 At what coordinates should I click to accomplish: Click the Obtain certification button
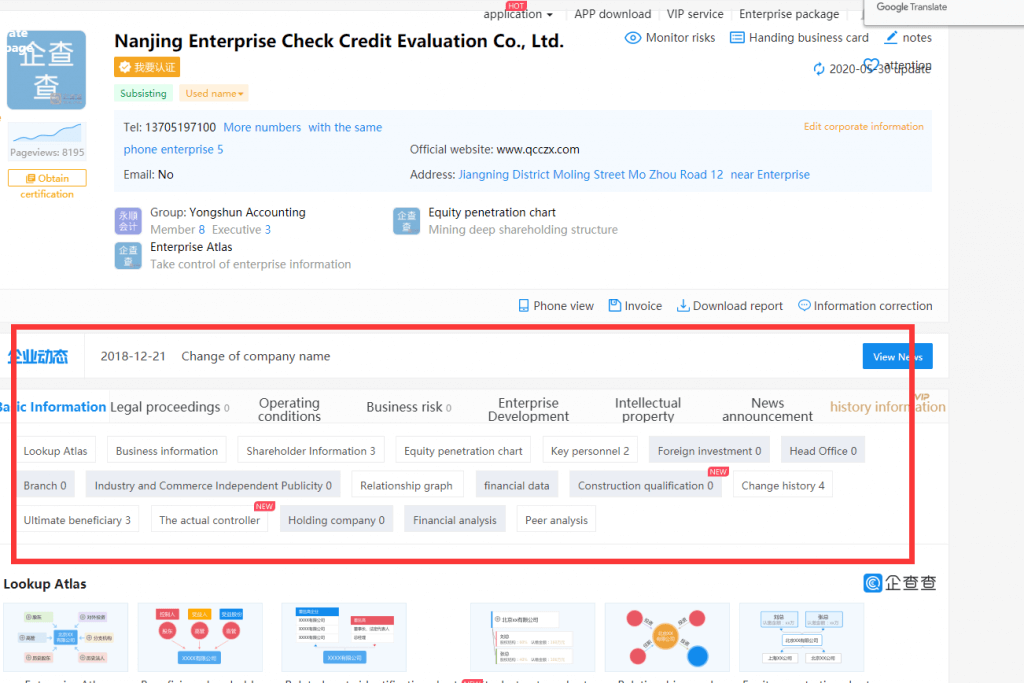[47, 178]
